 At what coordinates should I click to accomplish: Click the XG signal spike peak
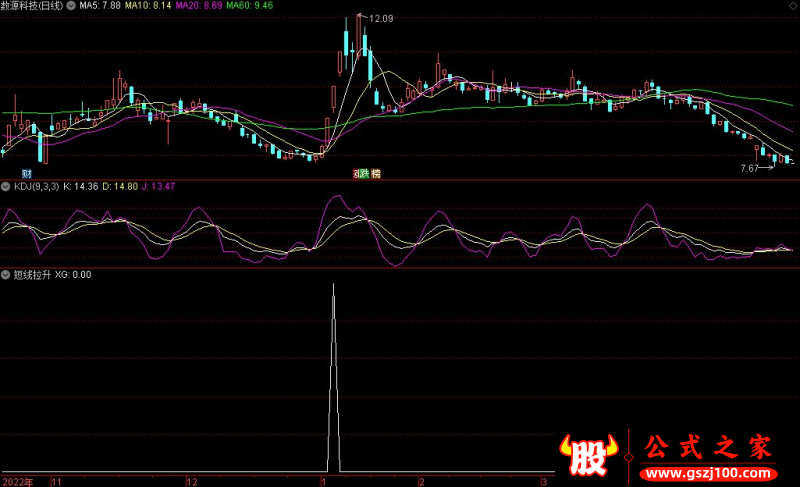[333, 286]
